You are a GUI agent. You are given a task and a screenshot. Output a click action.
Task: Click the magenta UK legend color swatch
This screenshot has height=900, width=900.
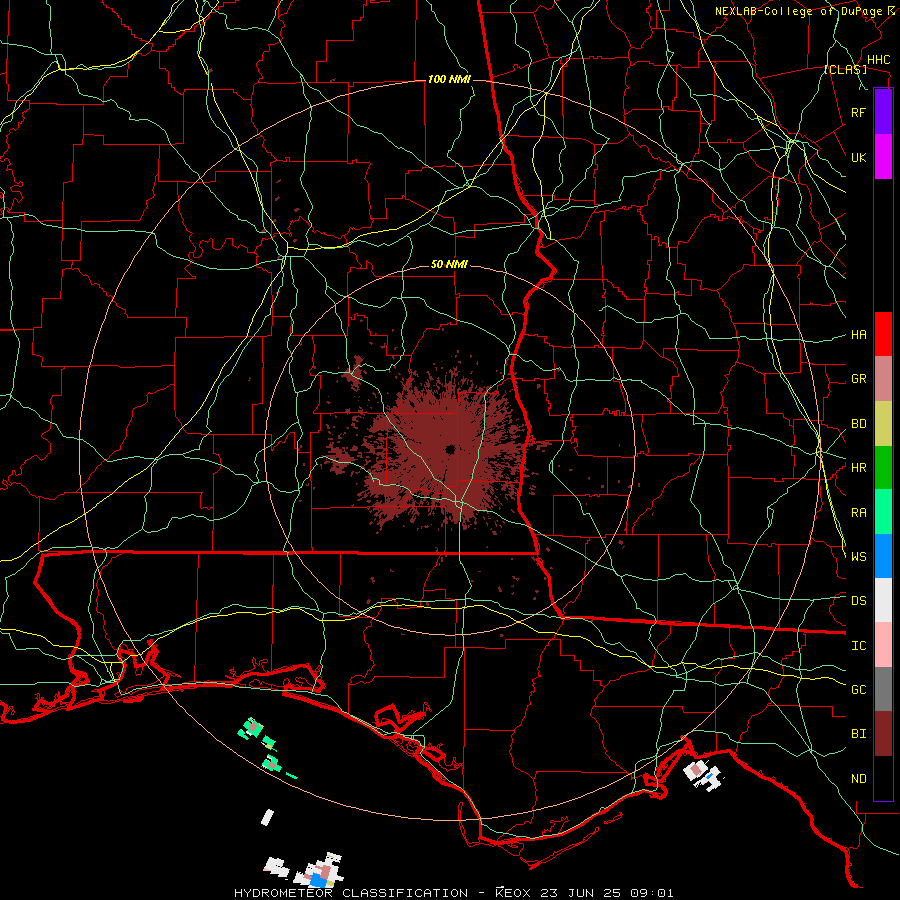point(883,157)
